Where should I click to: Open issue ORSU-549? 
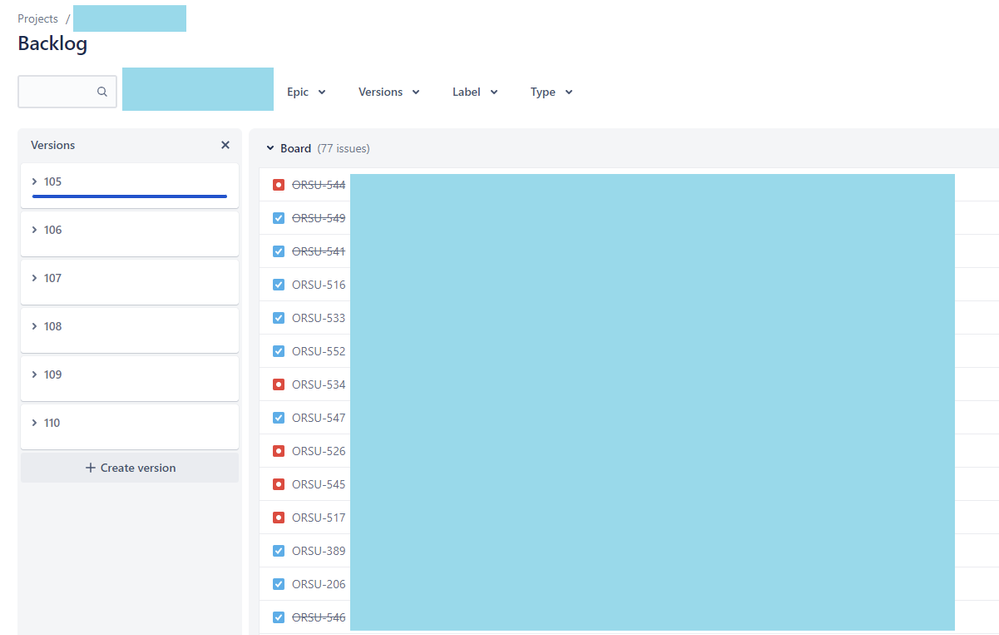pyautogui.click(x=319, y=218)
